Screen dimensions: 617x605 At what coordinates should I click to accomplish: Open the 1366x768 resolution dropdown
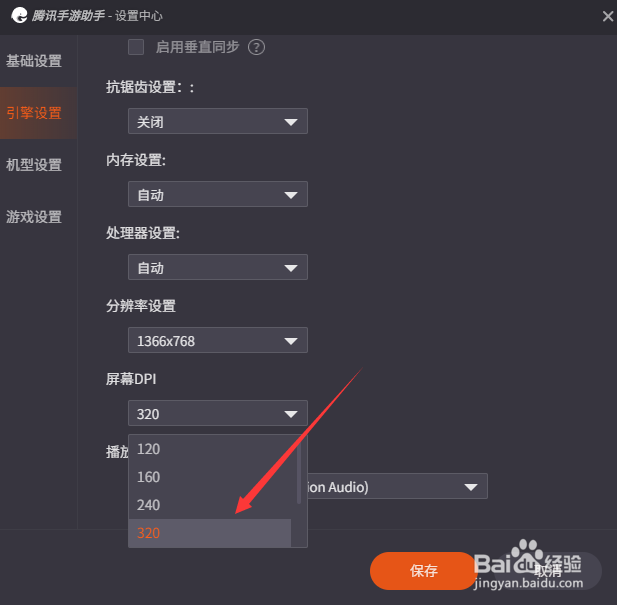pyautogui.click(x=218, y=340)
